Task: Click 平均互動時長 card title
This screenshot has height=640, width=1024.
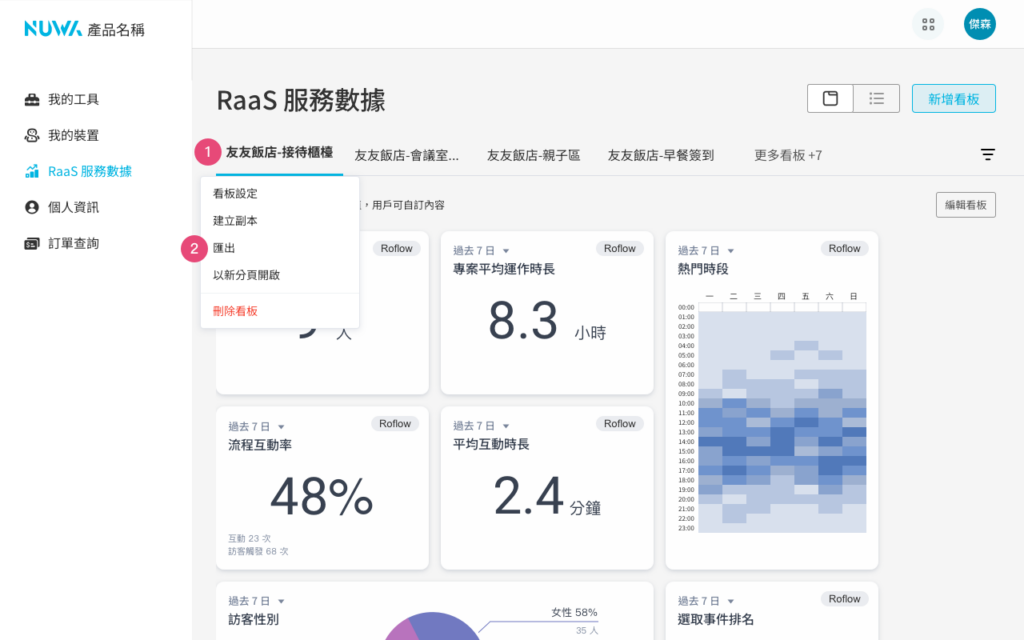Action: pos(491,445)
